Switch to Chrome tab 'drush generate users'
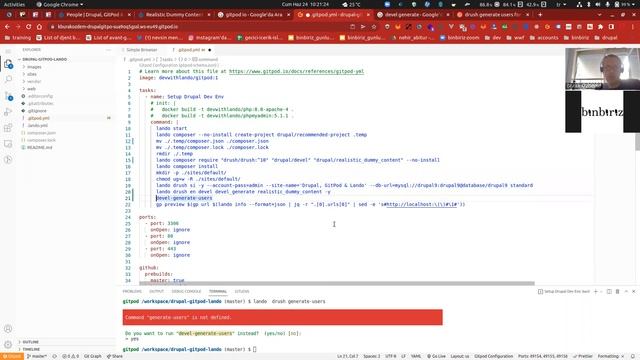The width and height of the screenshot is (640, 360). coord(493,14)
